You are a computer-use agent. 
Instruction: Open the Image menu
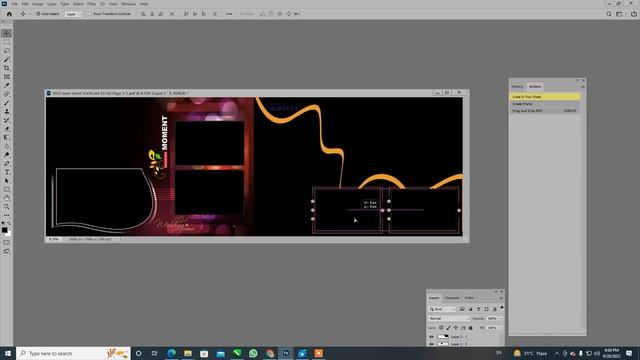[x=38, y=4]
